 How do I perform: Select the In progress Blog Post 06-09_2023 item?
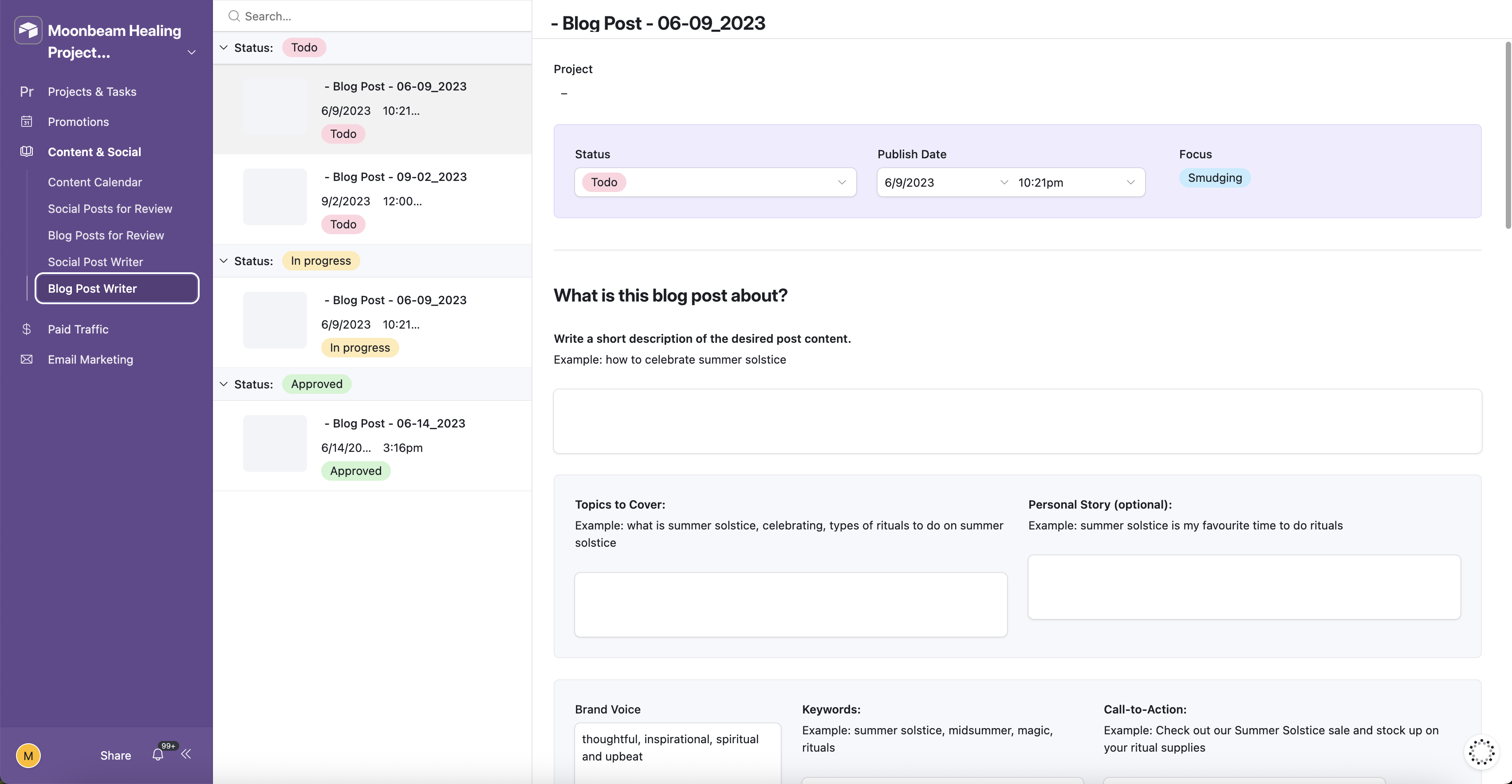click(372, 323)
